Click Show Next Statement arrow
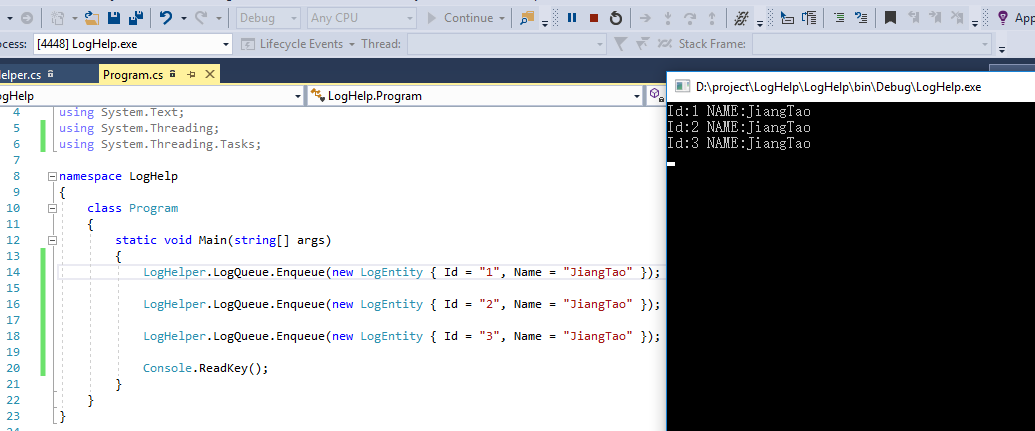Screen dimensions: 1035x431 pyautogui.click(x=646, y=18)
